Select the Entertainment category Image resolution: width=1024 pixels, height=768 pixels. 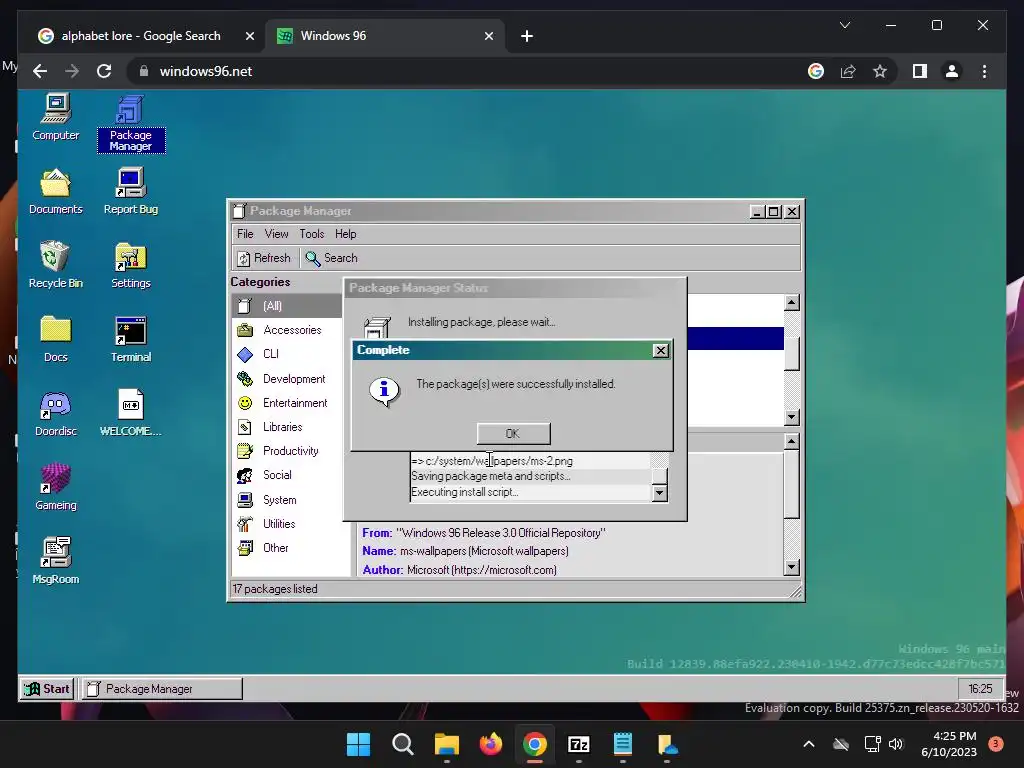pyautogui.click(x=287, y=403)
